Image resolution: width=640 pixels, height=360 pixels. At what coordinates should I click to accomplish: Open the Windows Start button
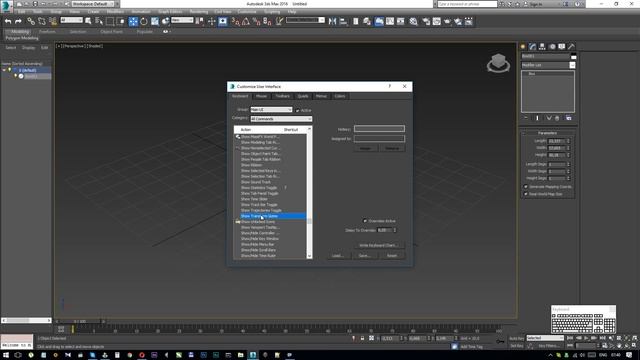click(6, 355)
